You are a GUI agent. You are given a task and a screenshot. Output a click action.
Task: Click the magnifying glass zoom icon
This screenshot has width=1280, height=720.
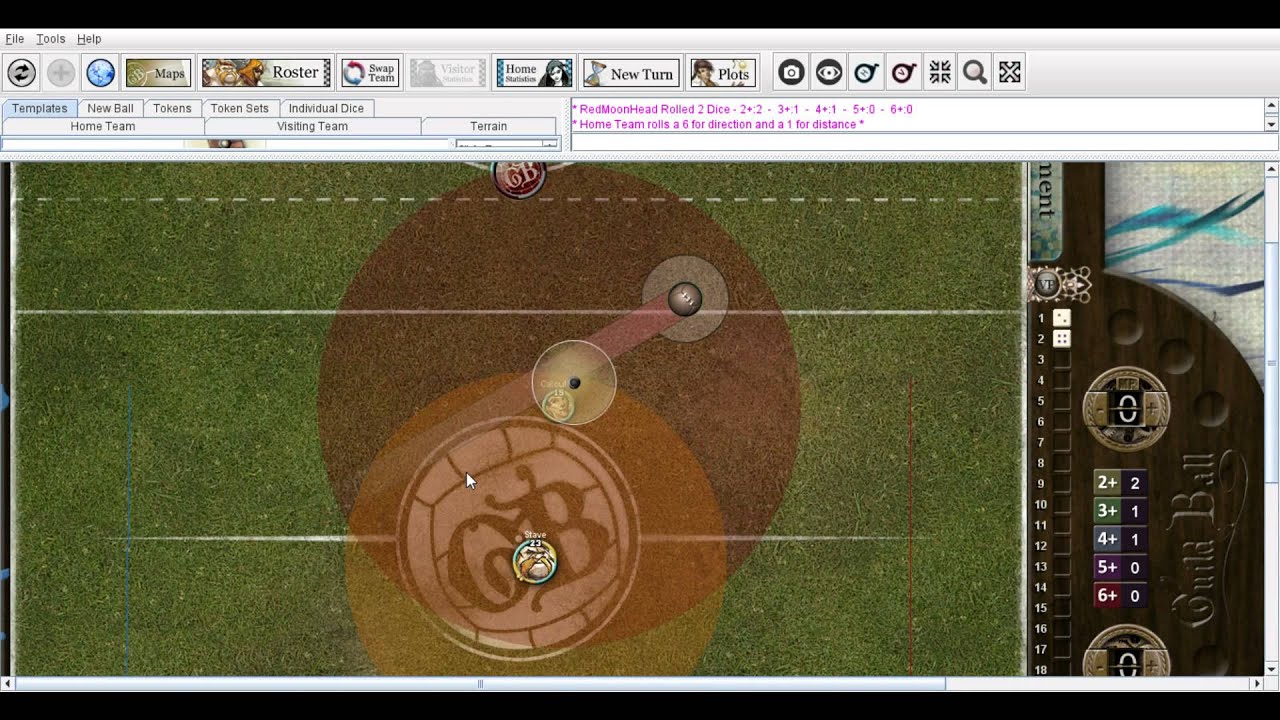[975, 73]
